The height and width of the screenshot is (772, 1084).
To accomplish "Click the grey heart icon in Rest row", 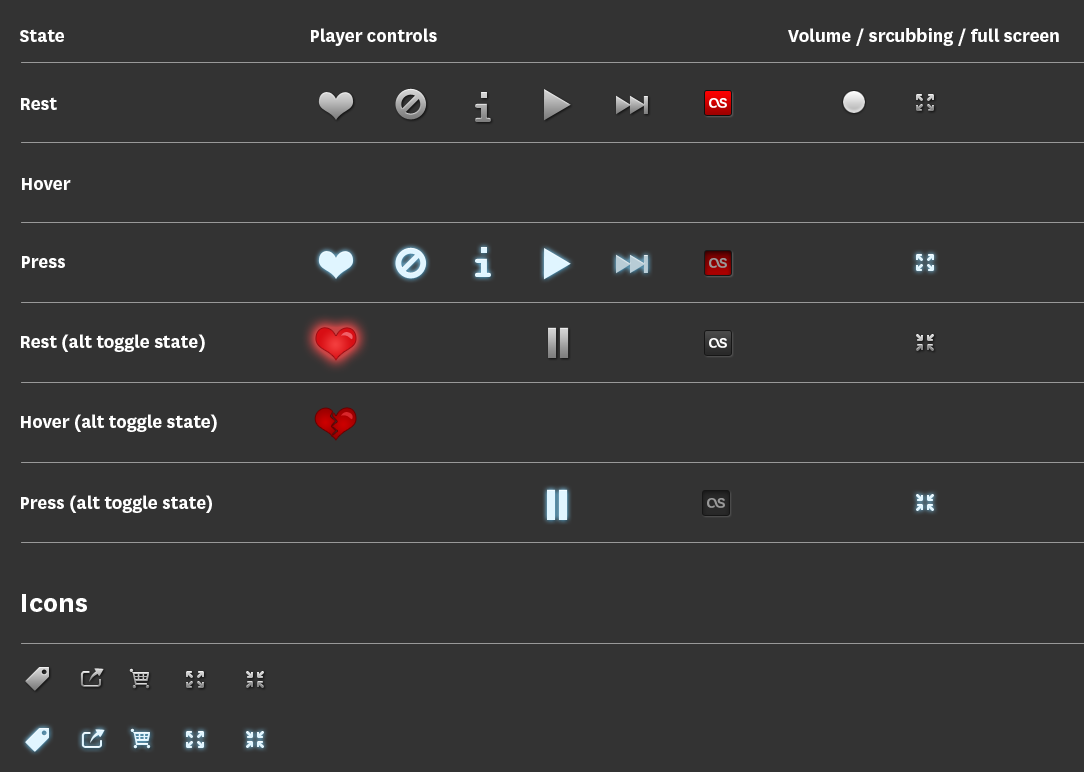I will [336, 105].
